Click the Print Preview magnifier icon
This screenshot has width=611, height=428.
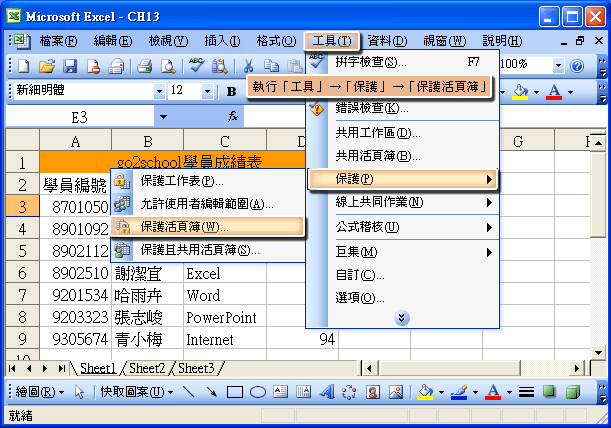(x=168, y=66)
